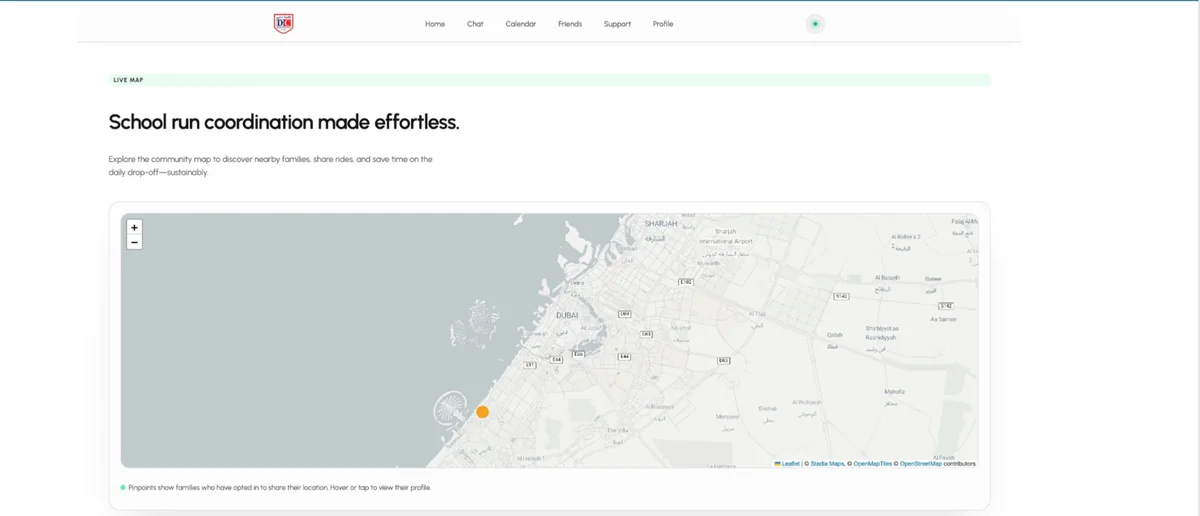The height and width of the screenshot is (516, 1200).
Task: Click the green status indicator button
Action: 815,24
